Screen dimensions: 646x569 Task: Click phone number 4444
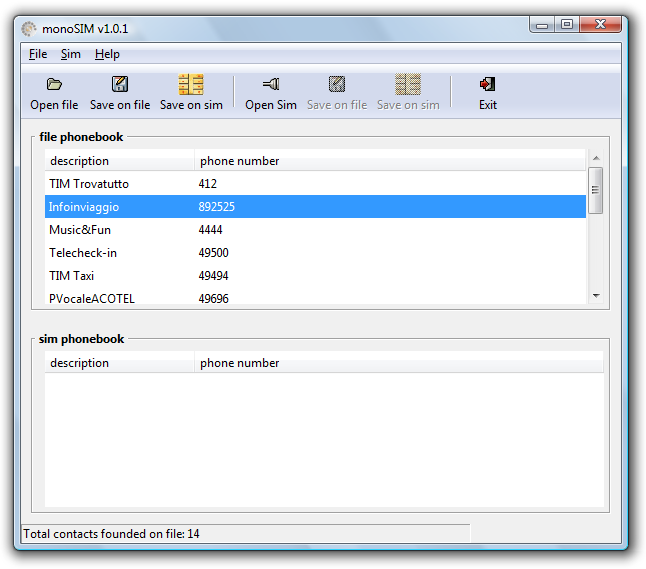coord(211,229)
